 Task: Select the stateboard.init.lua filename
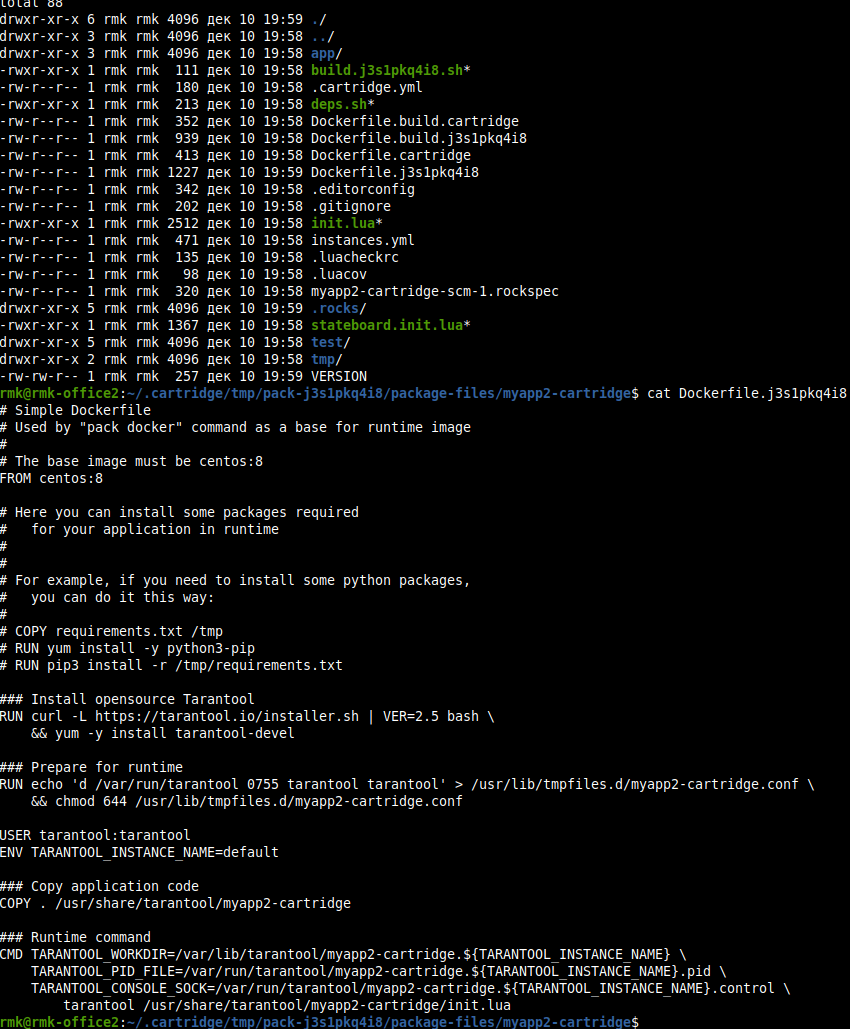coord(391,327)
